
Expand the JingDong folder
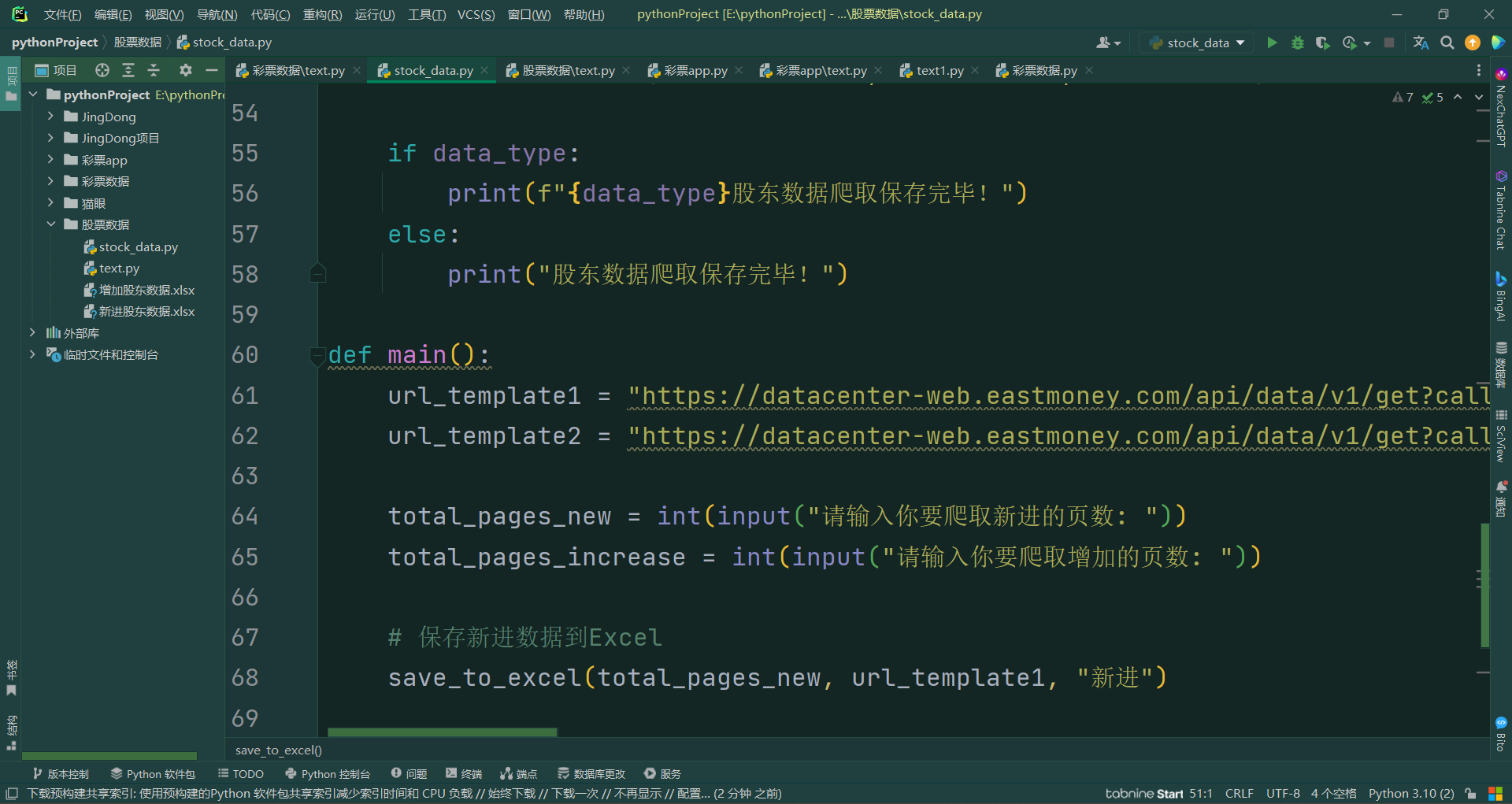(50, 117)
